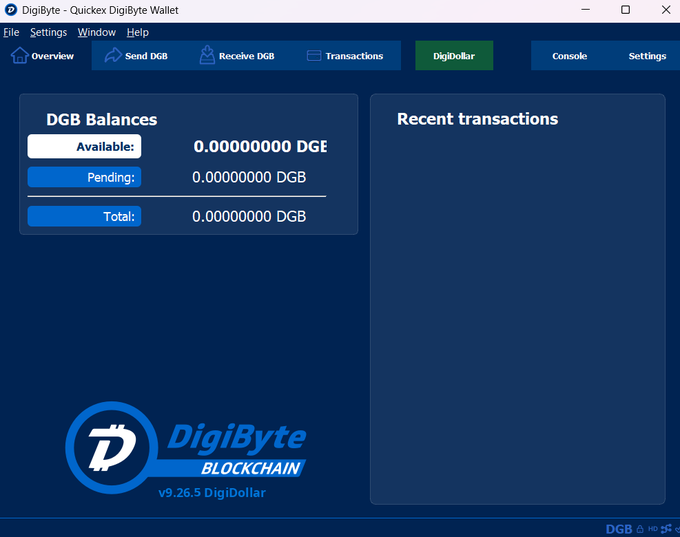
Task: Open the green DigiDollar tab
Action: (x=454, y=56)
